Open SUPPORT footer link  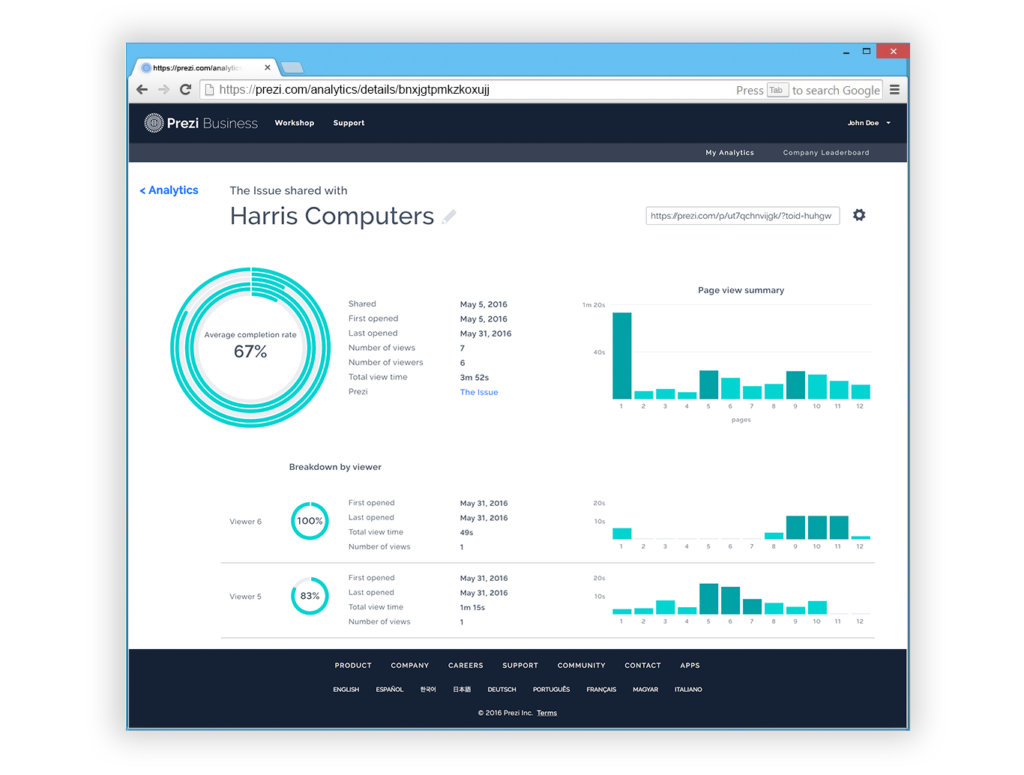click(520, 665)
